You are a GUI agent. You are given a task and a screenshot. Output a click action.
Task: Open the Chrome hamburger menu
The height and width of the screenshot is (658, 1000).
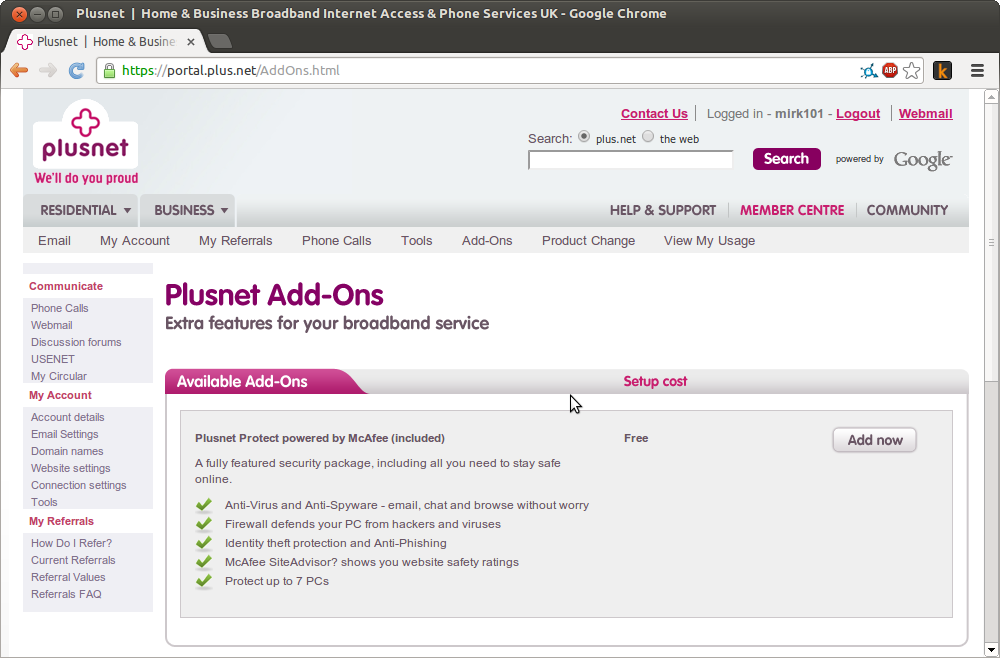[977, 70]
